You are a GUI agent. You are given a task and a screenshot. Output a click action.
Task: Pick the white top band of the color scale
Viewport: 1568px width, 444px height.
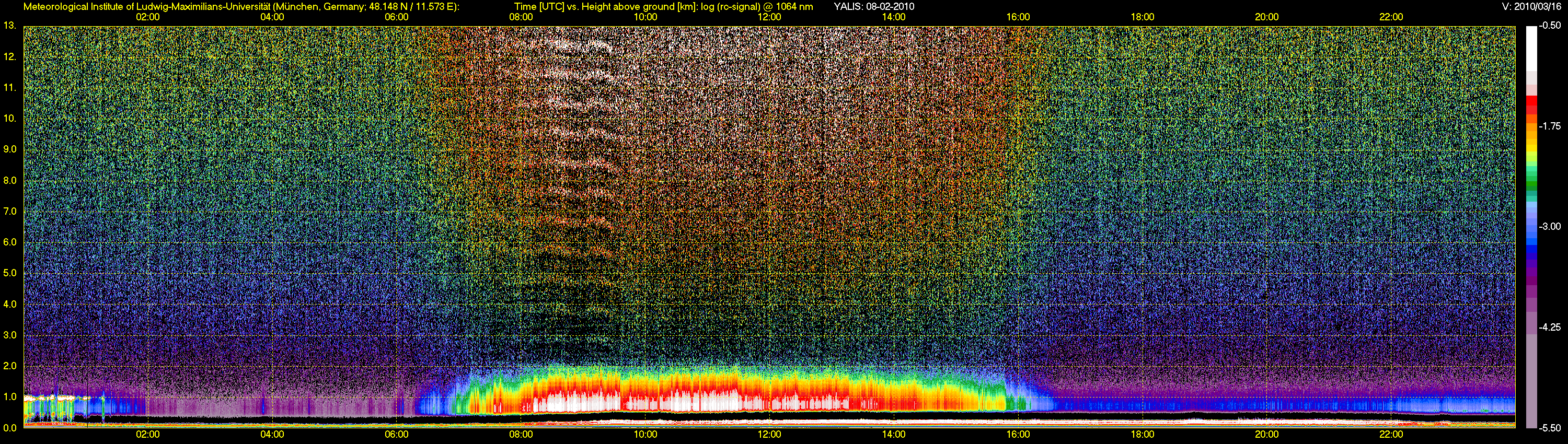coord(1531,49)
